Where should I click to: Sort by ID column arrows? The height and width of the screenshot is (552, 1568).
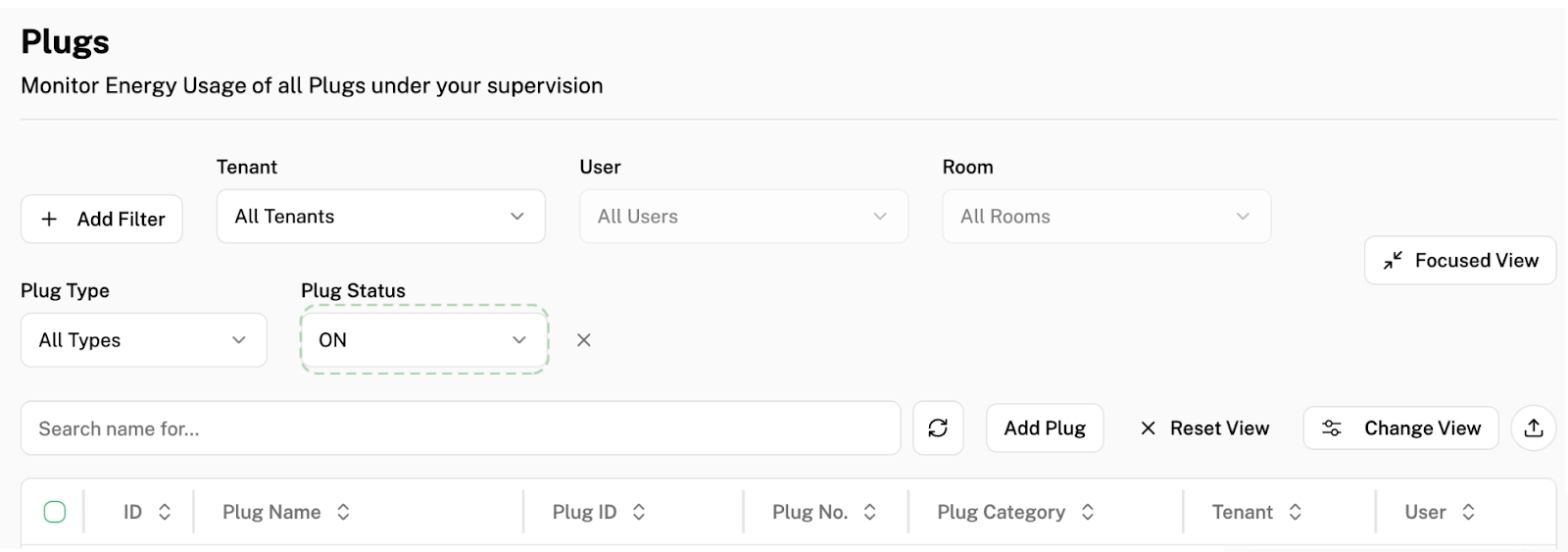click(165, 512)
